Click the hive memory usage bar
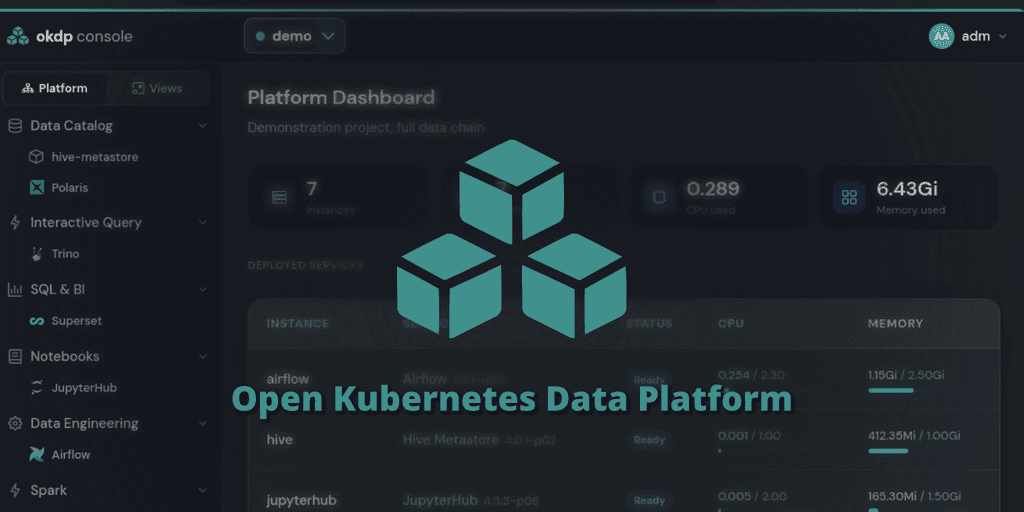1024x512 pixels. 888,451
